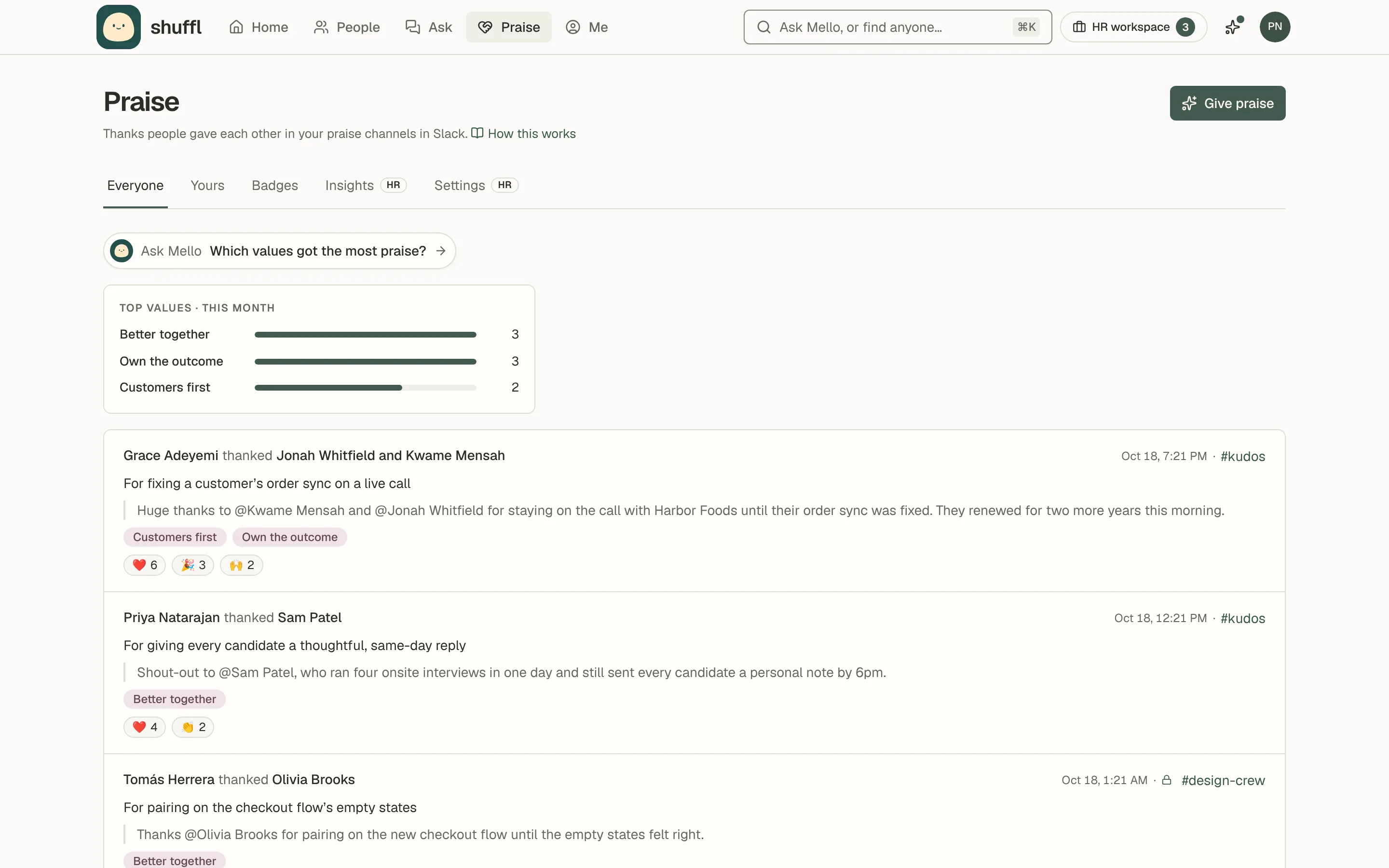This screenshot has height=868, width=1389.
Task: Click the Better together progress bar
Action: pos(365,335)
